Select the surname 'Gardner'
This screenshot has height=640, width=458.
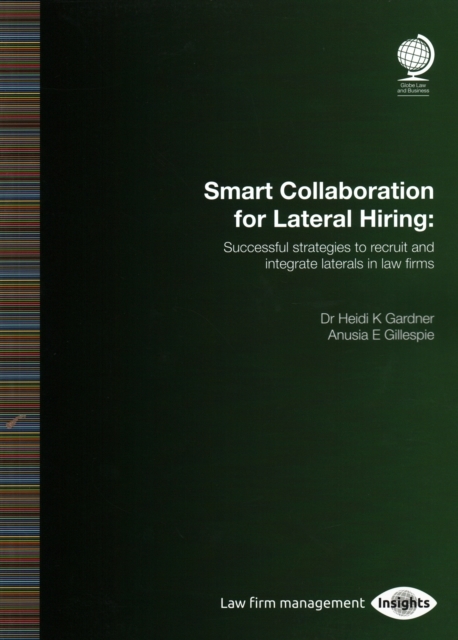[x=409, y=318]
